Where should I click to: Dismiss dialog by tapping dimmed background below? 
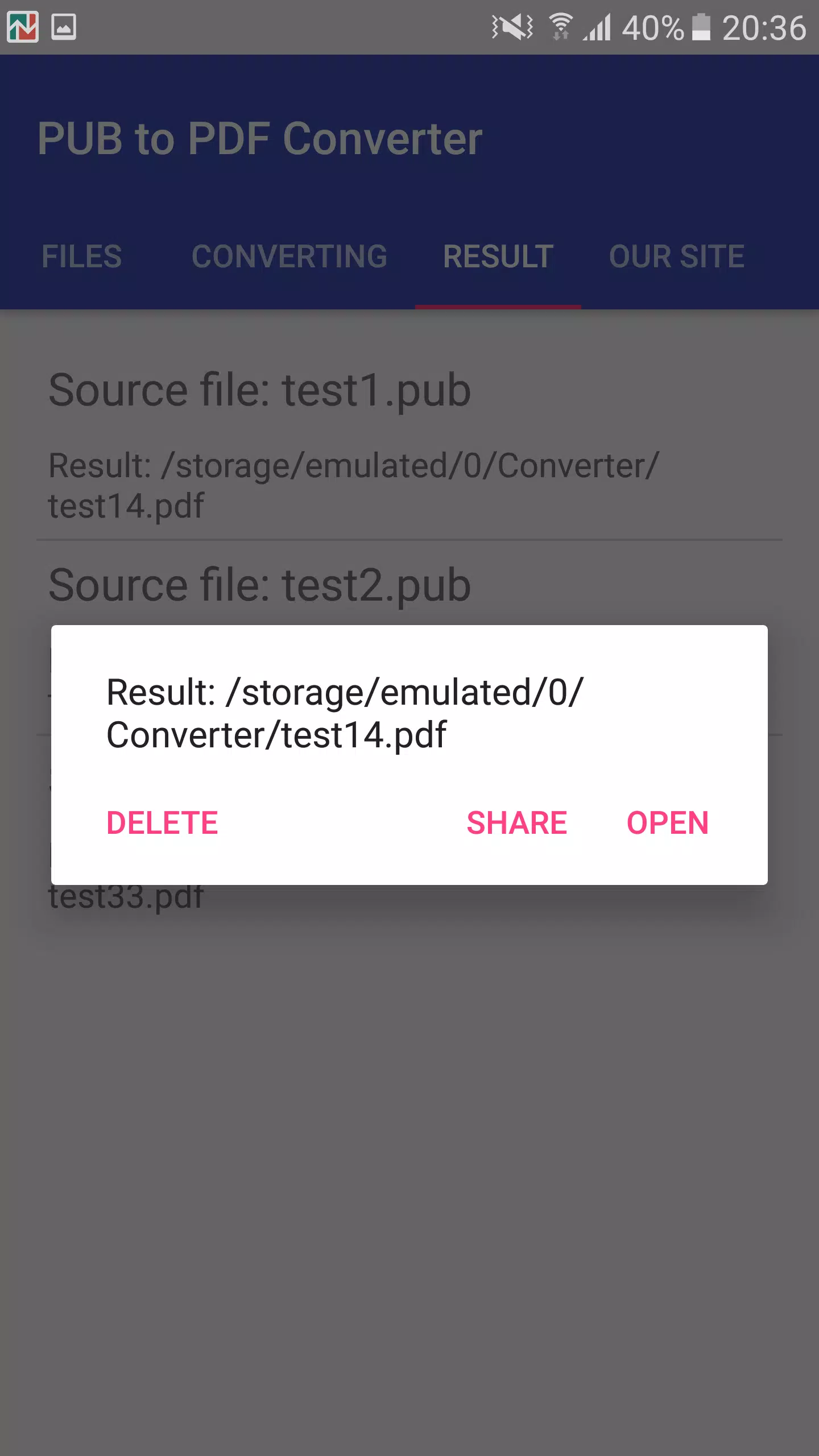pos(409,1166)
